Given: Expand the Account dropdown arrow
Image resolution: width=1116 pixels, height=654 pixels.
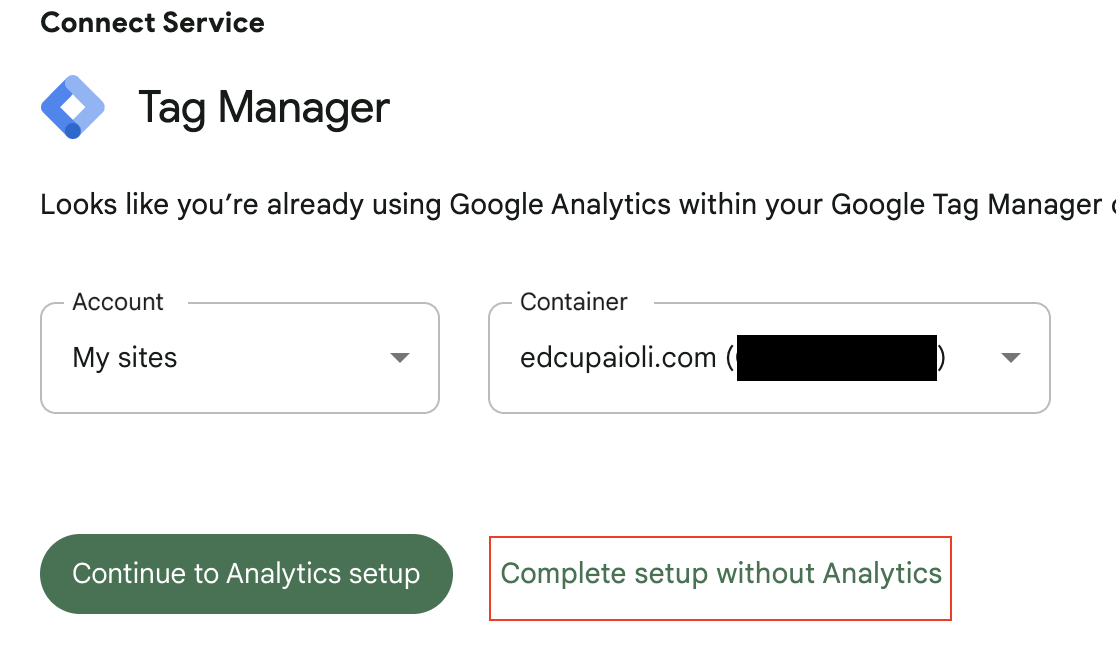Looking at the screenshot, I should 400,358.
